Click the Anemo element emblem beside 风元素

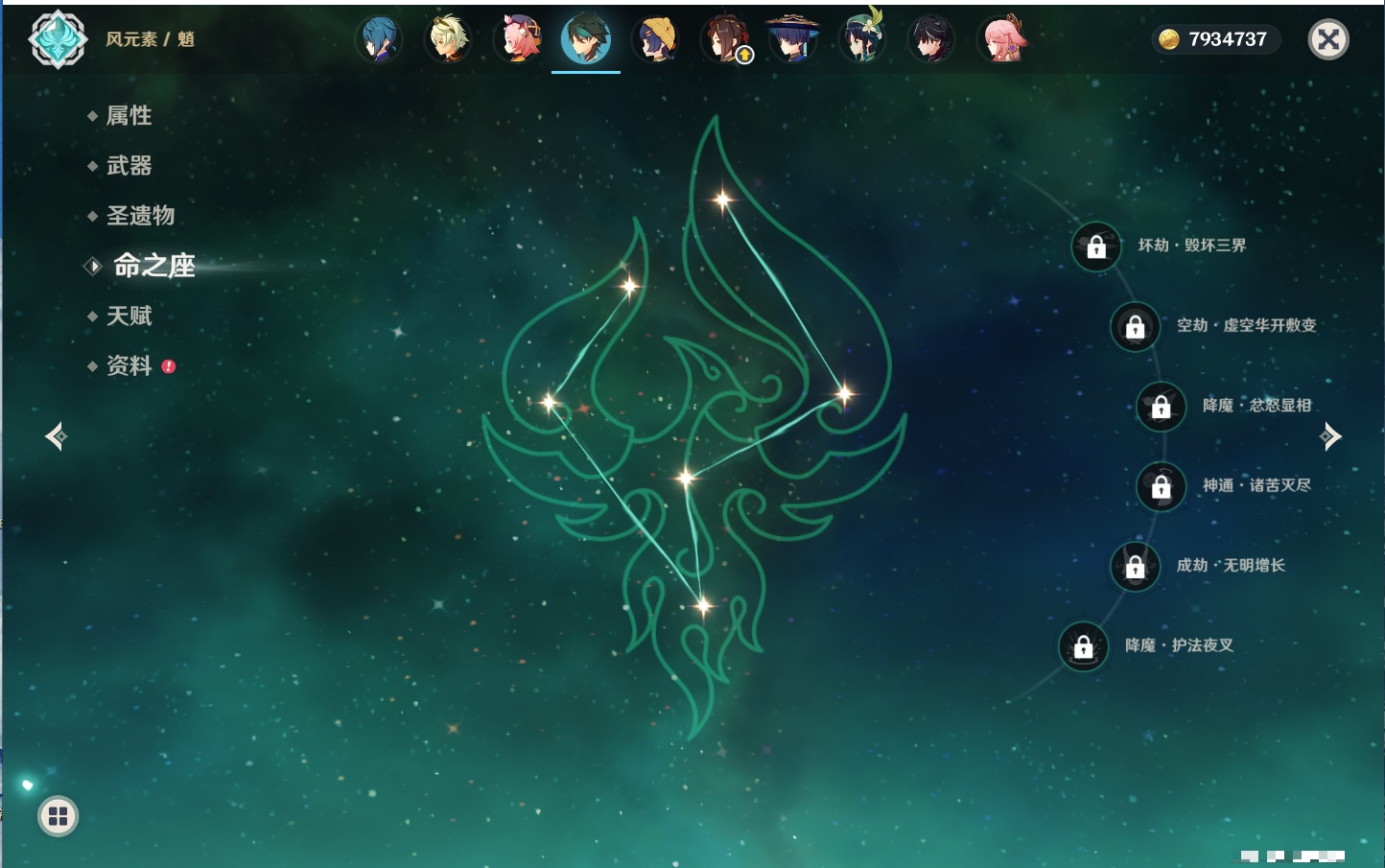[58, 39]
